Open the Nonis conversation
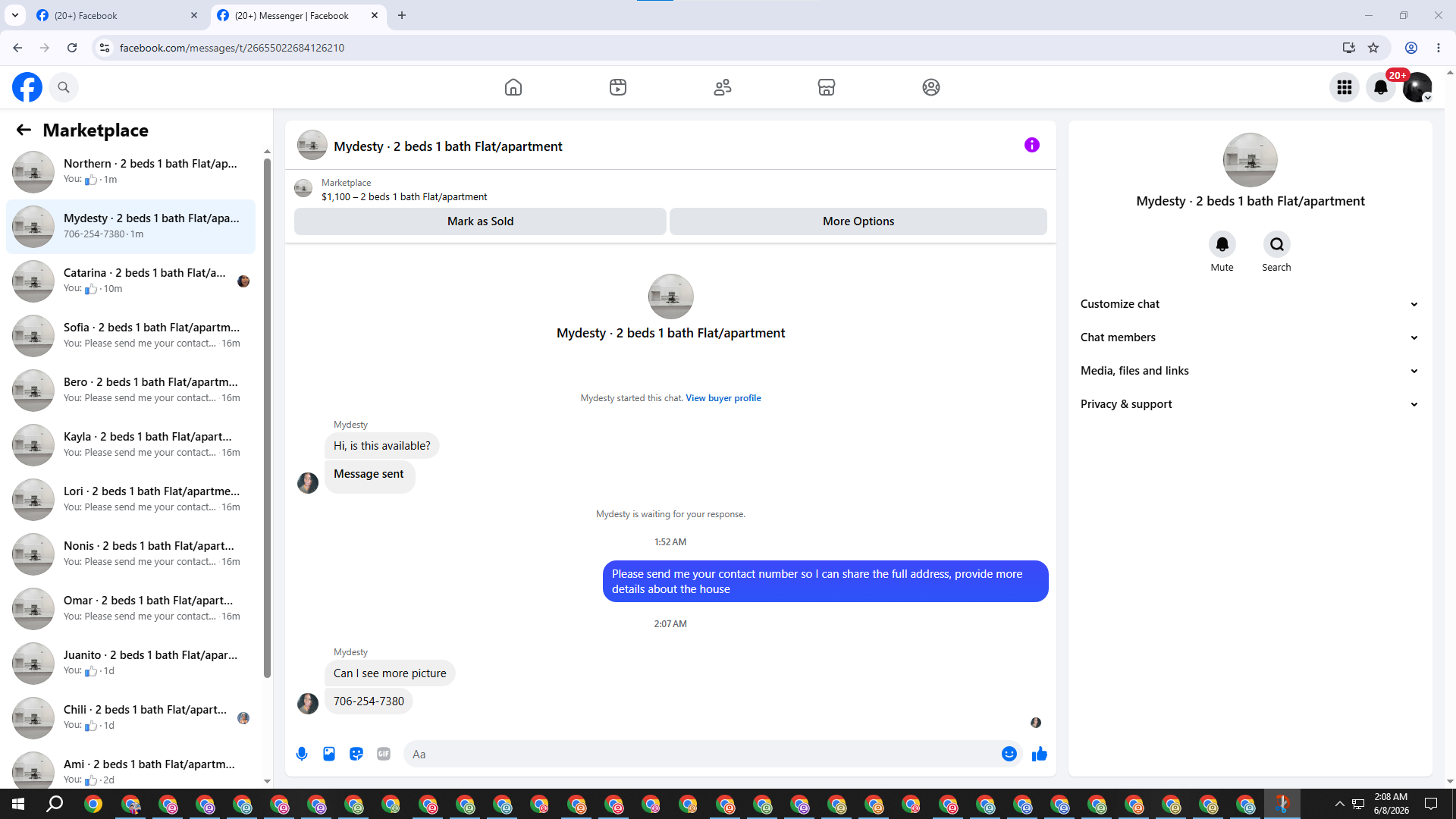The height and width of the screenshot is (819, 1456). tap(130, 554)
